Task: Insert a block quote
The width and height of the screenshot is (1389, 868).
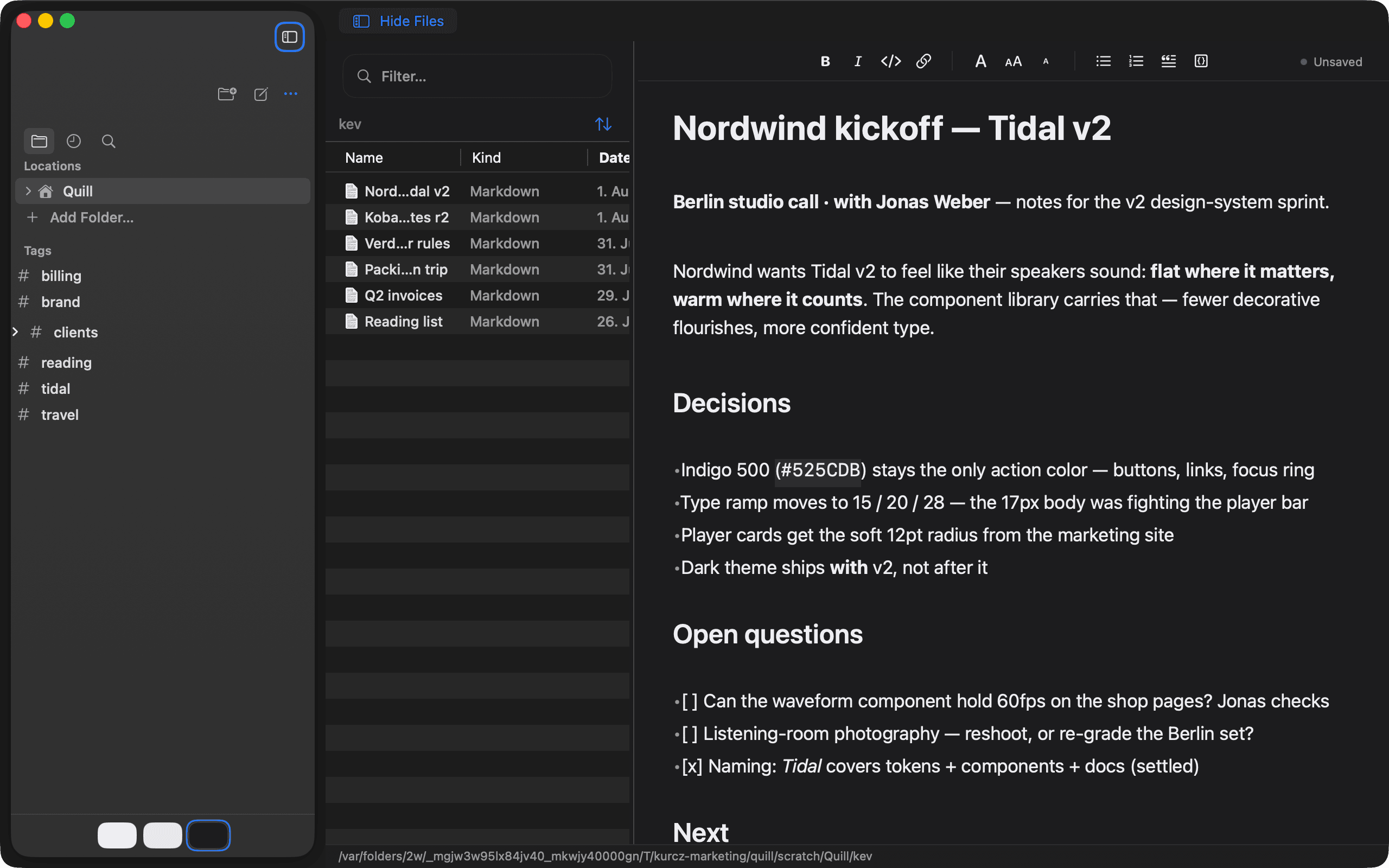Action: click(1169, 61)
